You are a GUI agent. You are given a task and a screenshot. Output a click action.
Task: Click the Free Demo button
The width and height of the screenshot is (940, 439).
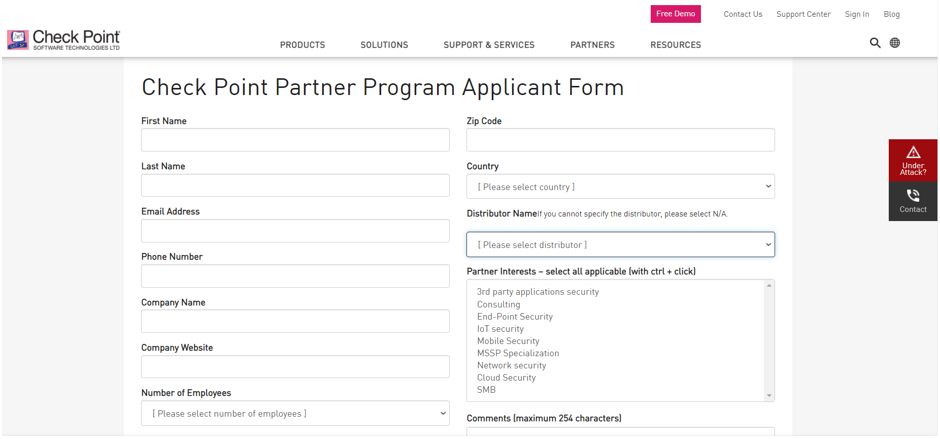pyautogui.click(x=676, y=14)
